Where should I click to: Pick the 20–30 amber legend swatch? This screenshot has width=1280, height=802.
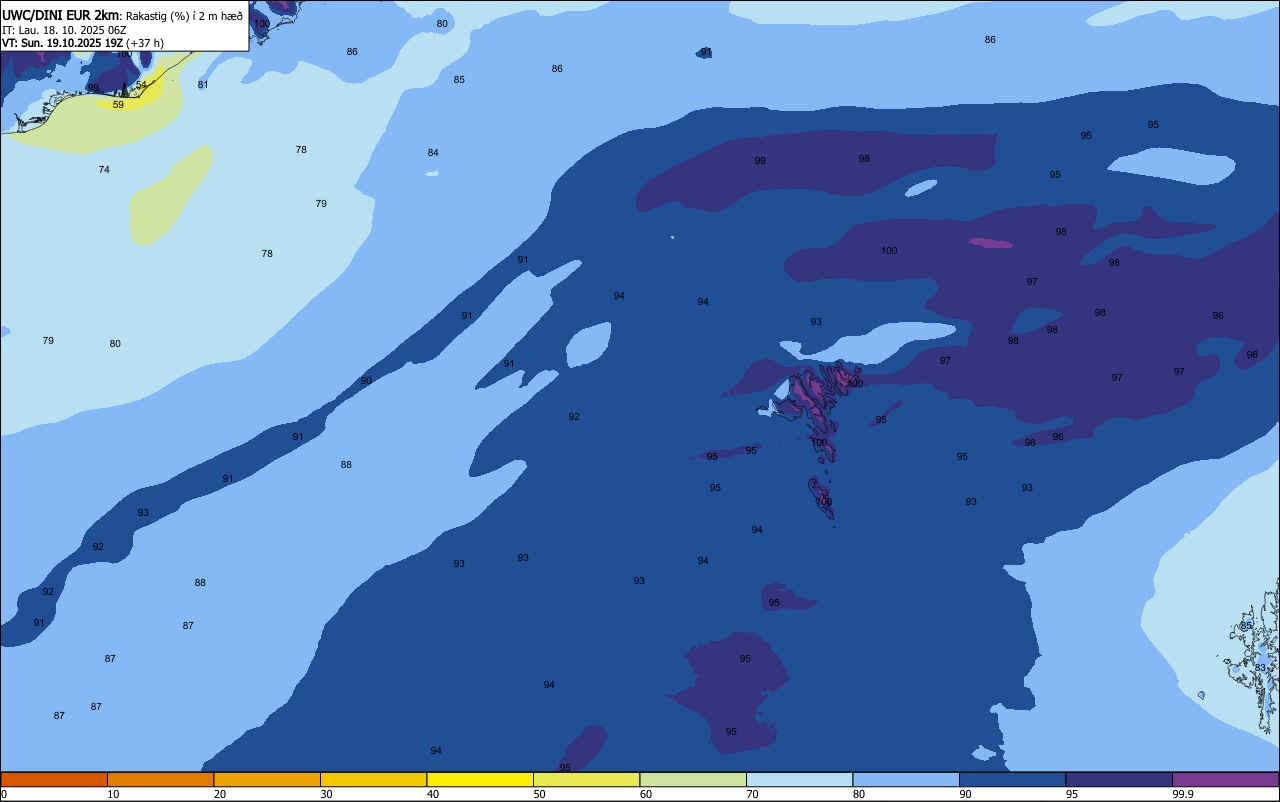tap(267, 779)
